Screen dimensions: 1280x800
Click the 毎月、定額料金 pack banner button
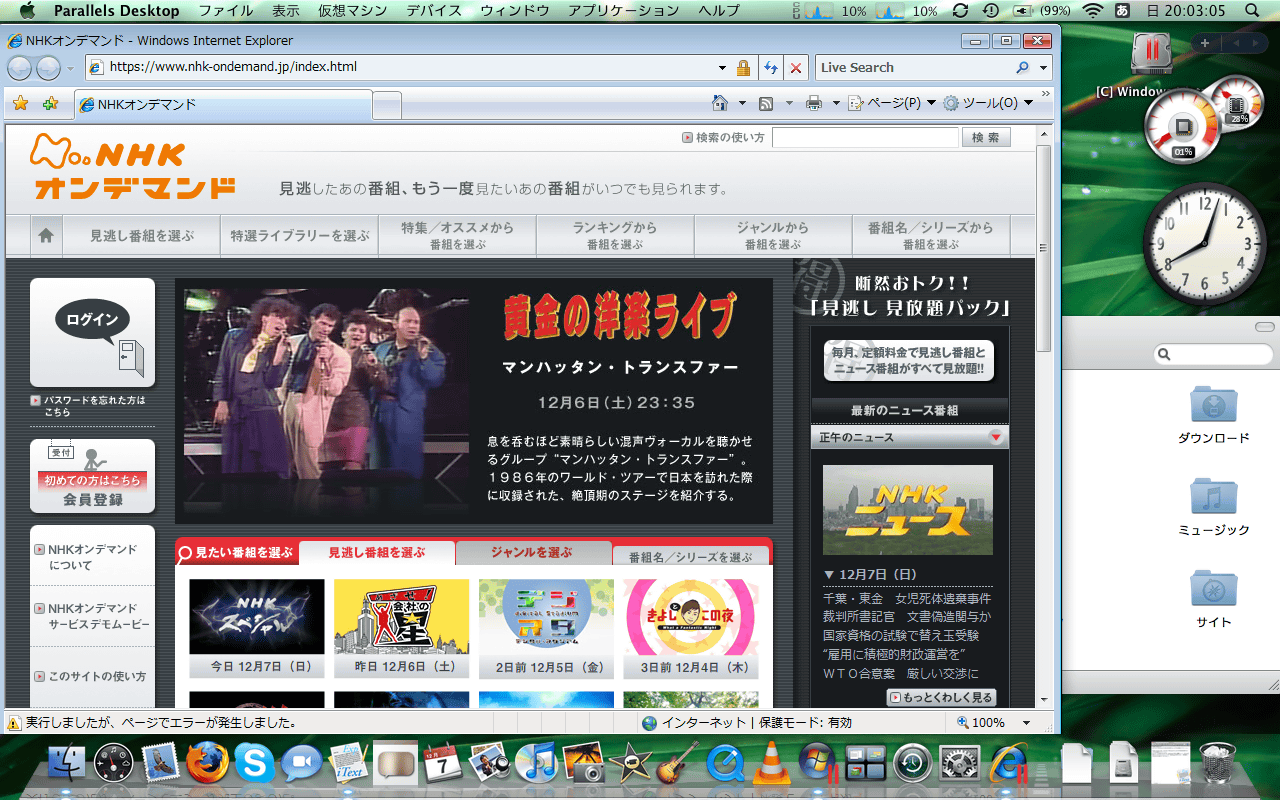pos(909,361)
